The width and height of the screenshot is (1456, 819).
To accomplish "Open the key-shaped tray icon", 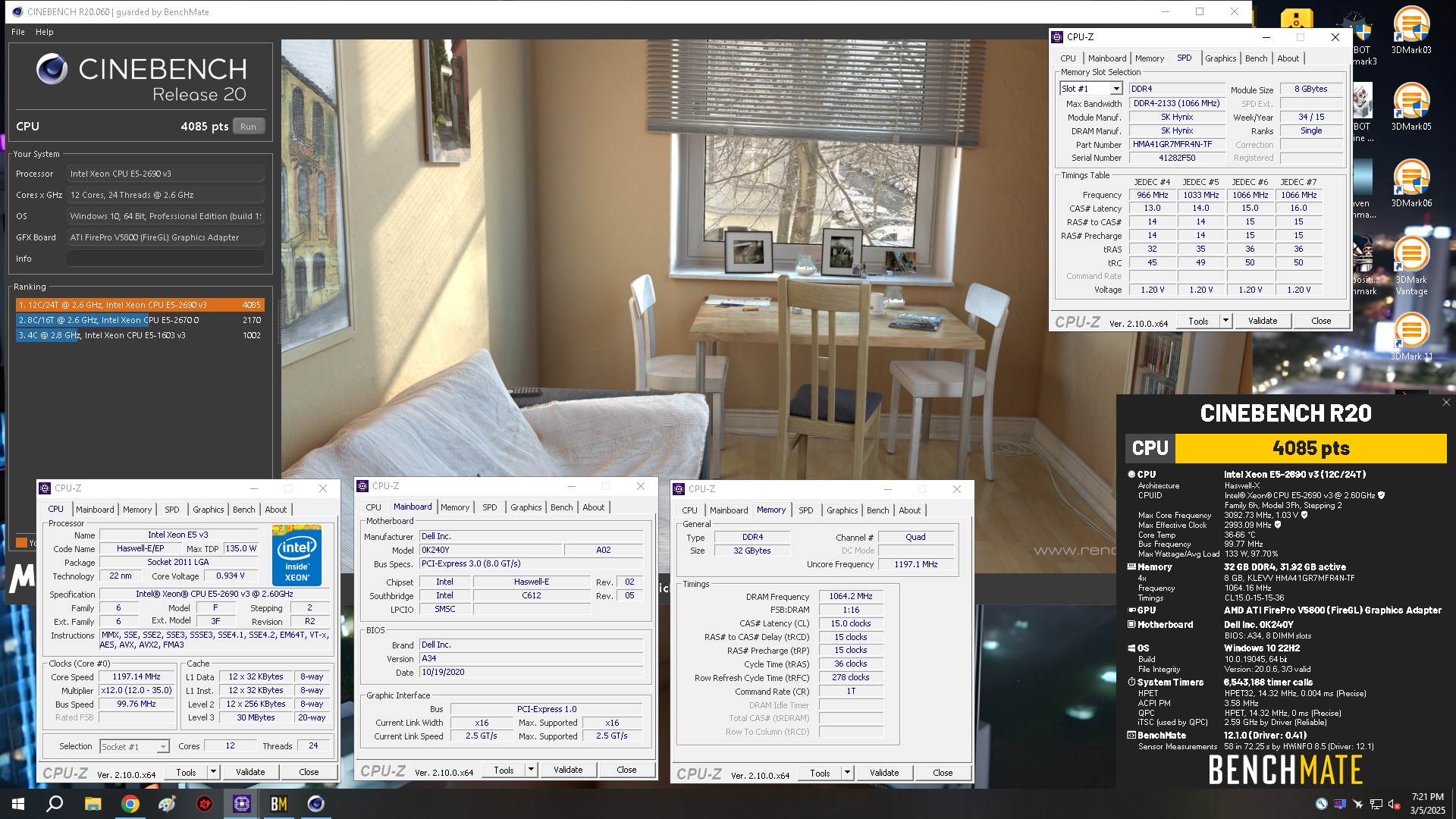I will [1322, 805].
